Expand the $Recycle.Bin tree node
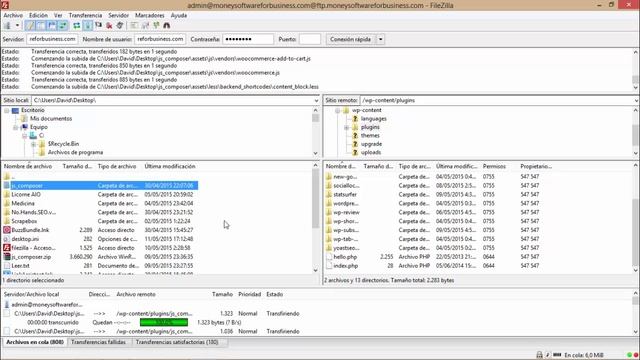The height and width of the screenshot is (360, 640). (33, 144)
